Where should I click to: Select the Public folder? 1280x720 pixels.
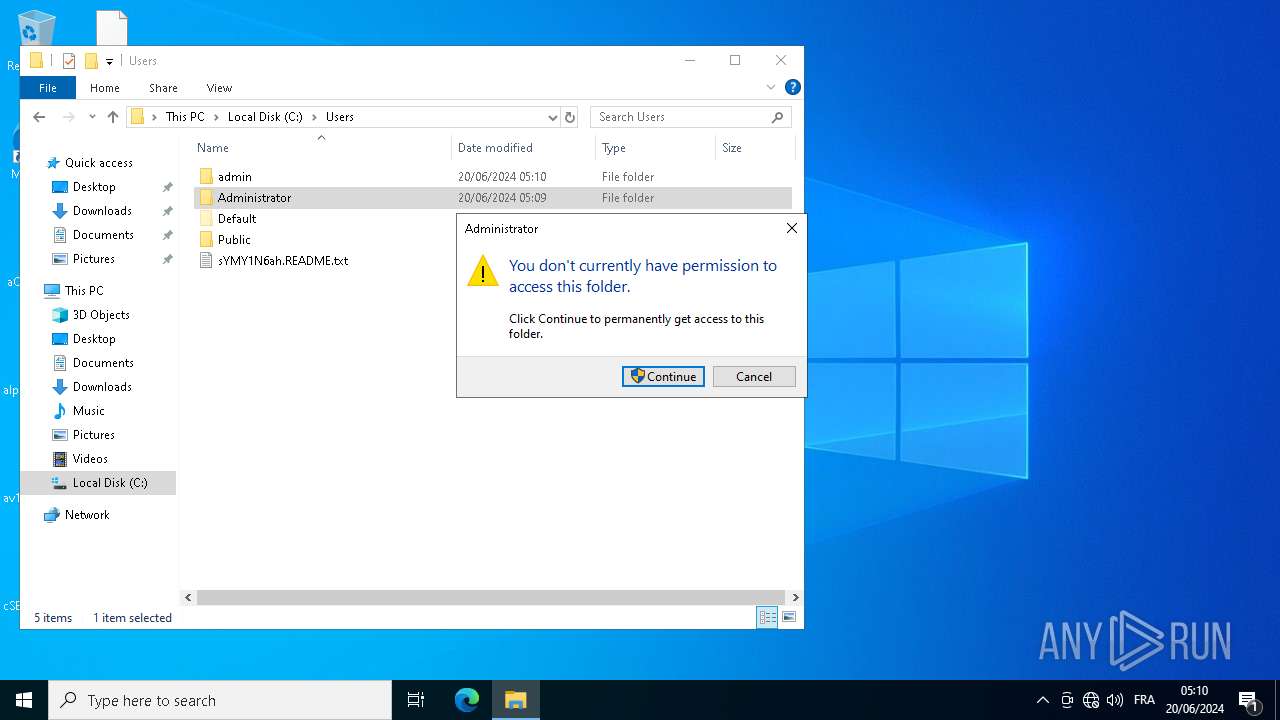click(234, 240)
